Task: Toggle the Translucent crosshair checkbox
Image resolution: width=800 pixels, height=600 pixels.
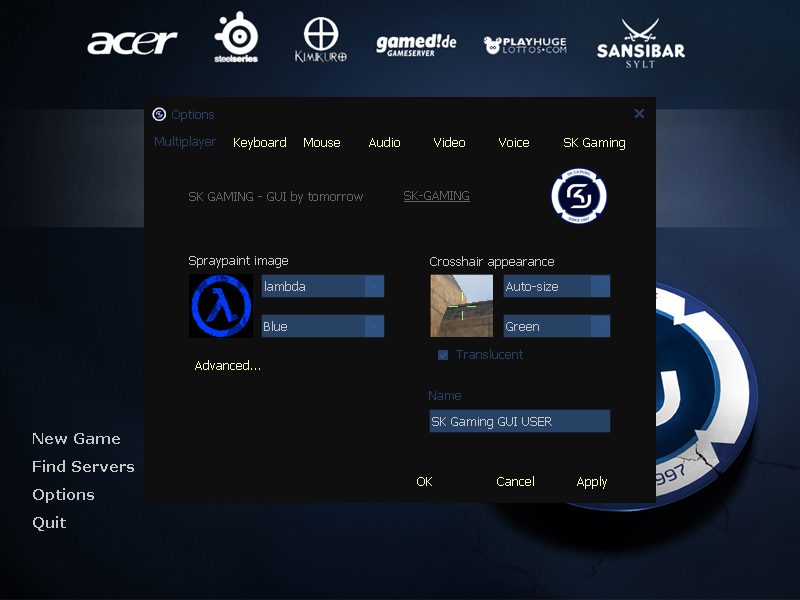Action: 443,355
